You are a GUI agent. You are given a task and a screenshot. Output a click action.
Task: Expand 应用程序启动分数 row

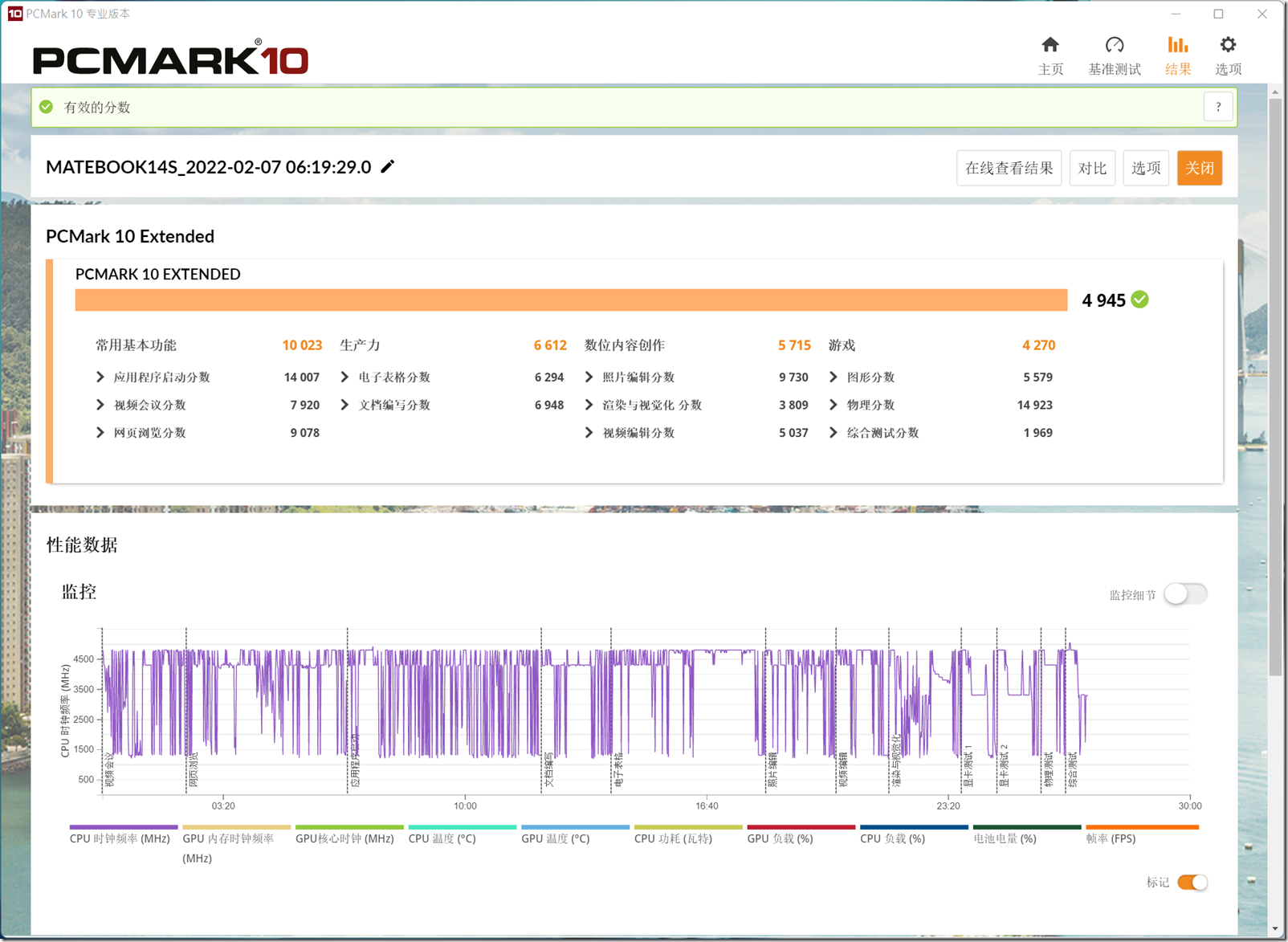pos(100,377)
